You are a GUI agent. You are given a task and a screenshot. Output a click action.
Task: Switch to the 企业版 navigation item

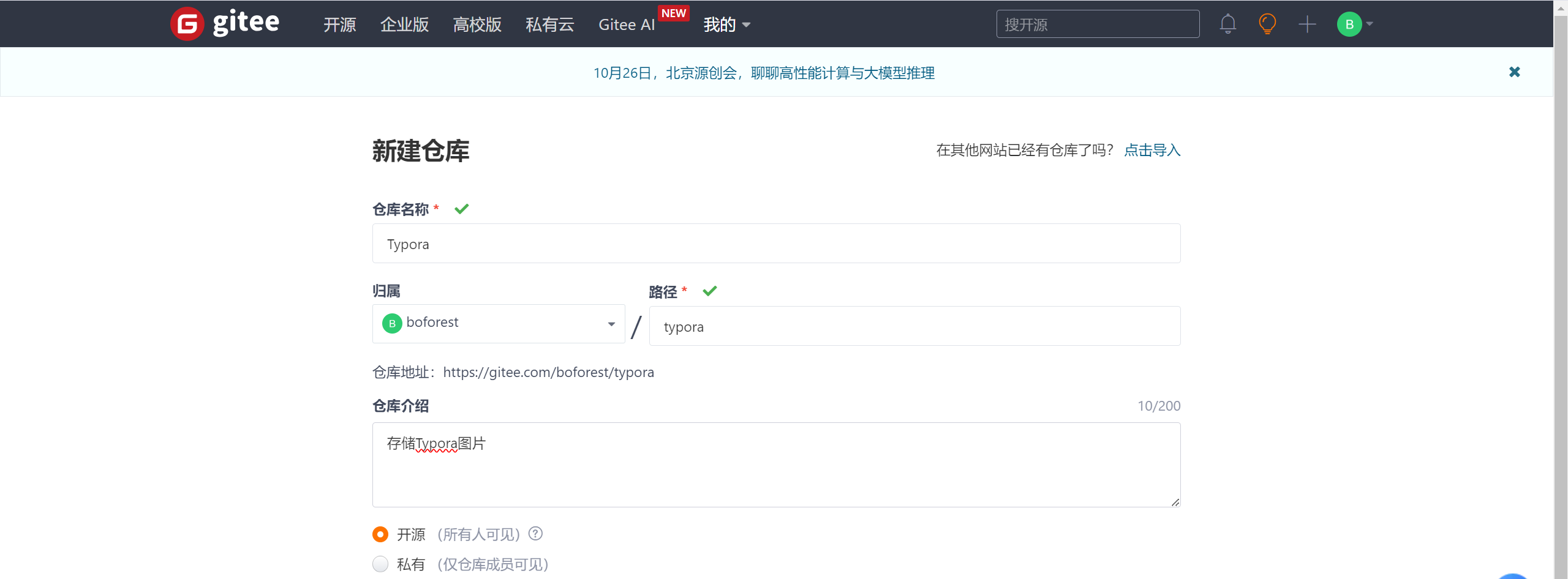click(x=404, y=24)
